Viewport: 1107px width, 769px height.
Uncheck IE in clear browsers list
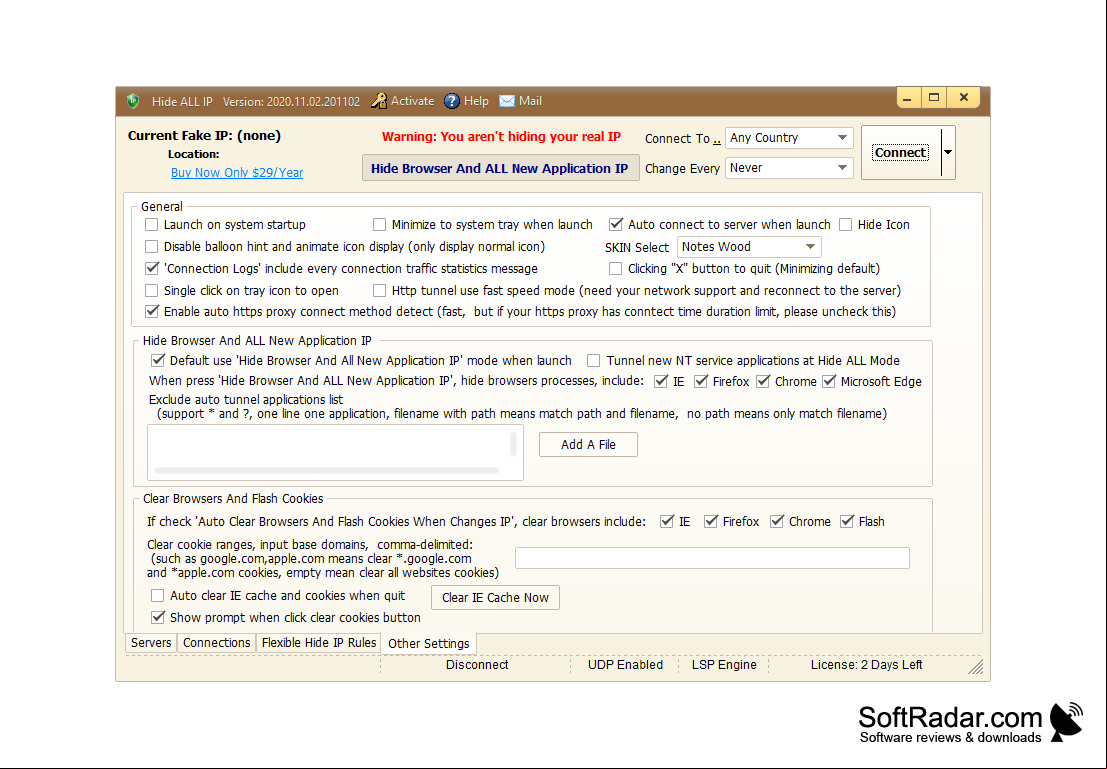(x=666, y=521)
